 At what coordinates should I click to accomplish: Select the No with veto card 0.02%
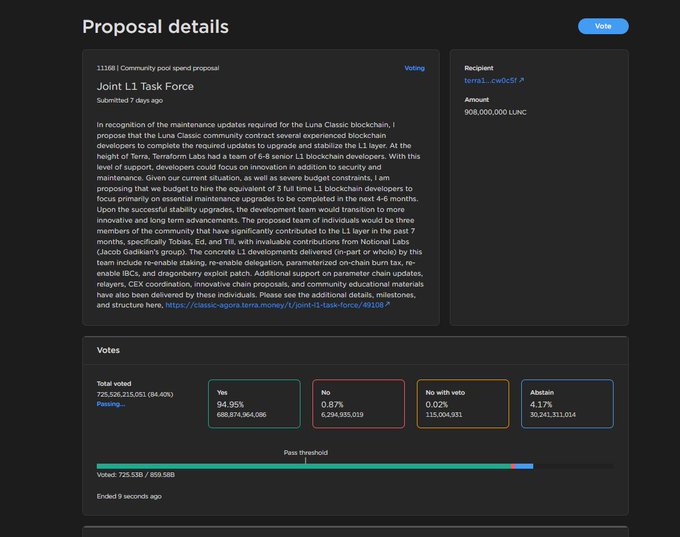coord(463,404)
